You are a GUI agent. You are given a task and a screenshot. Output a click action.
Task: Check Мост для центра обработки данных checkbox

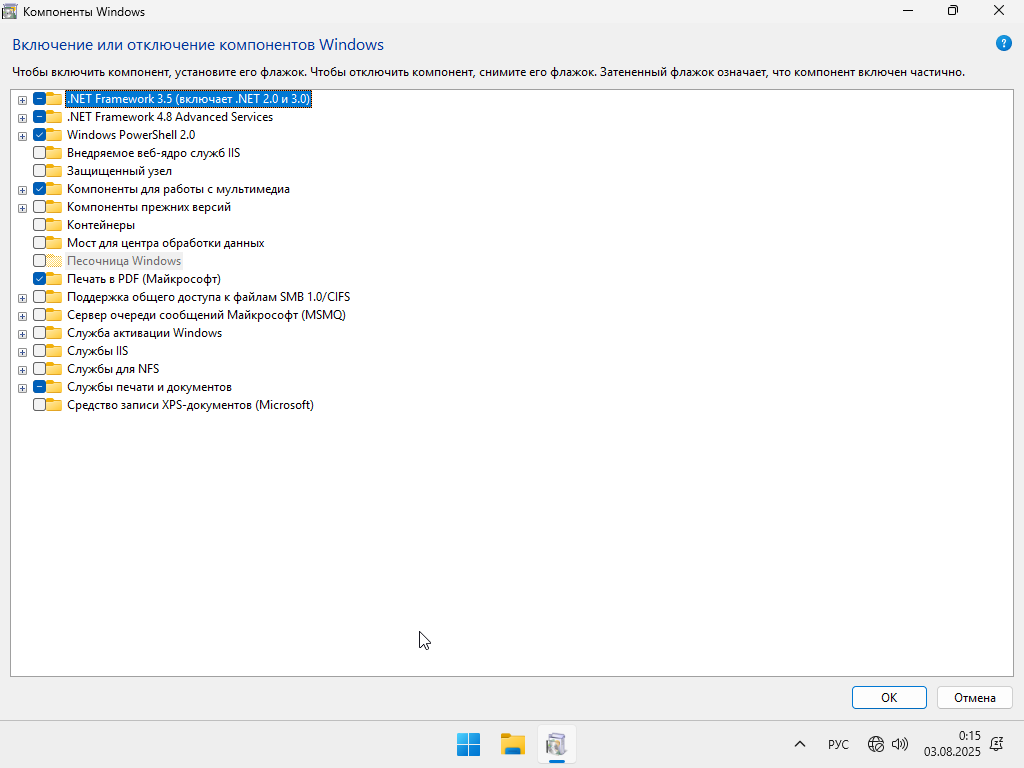(39, 243)
